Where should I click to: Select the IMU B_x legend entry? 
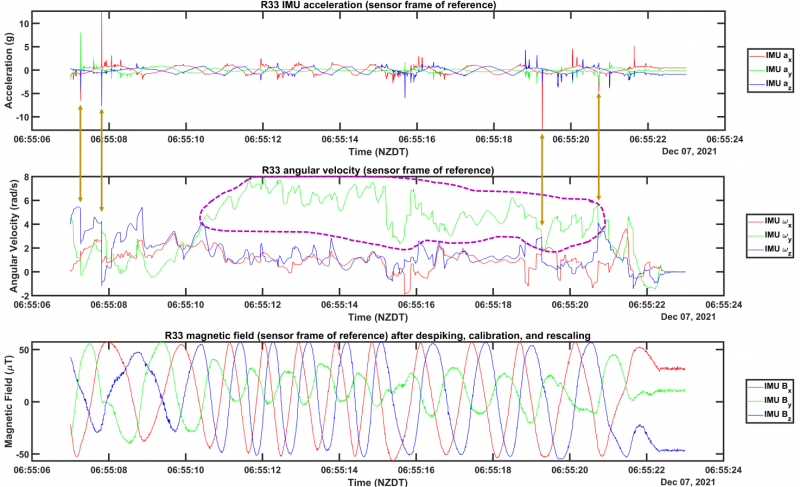click(x=776, y=384)
